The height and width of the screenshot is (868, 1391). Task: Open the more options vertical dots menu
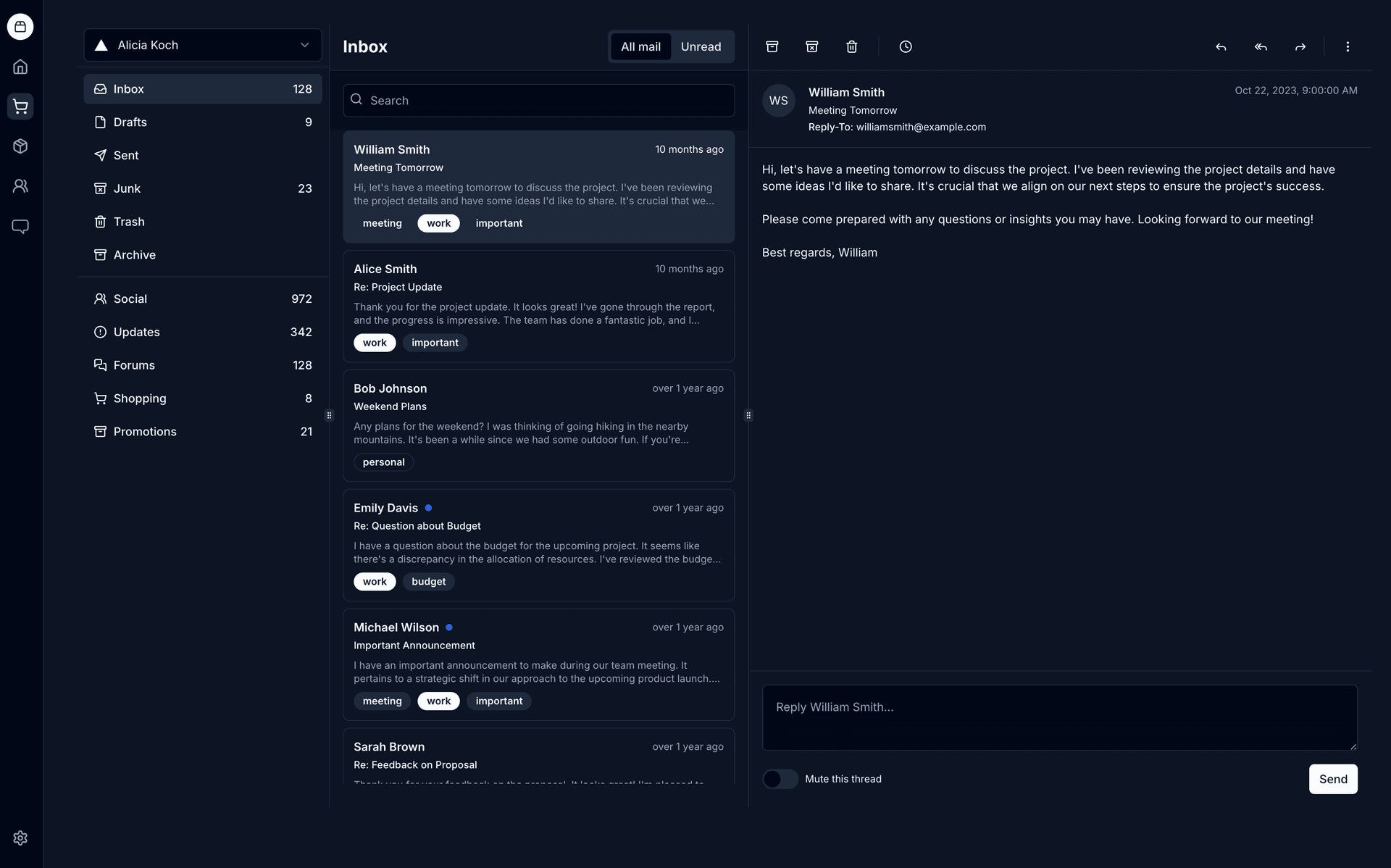pyautogui.click(x=1348, y=46)
